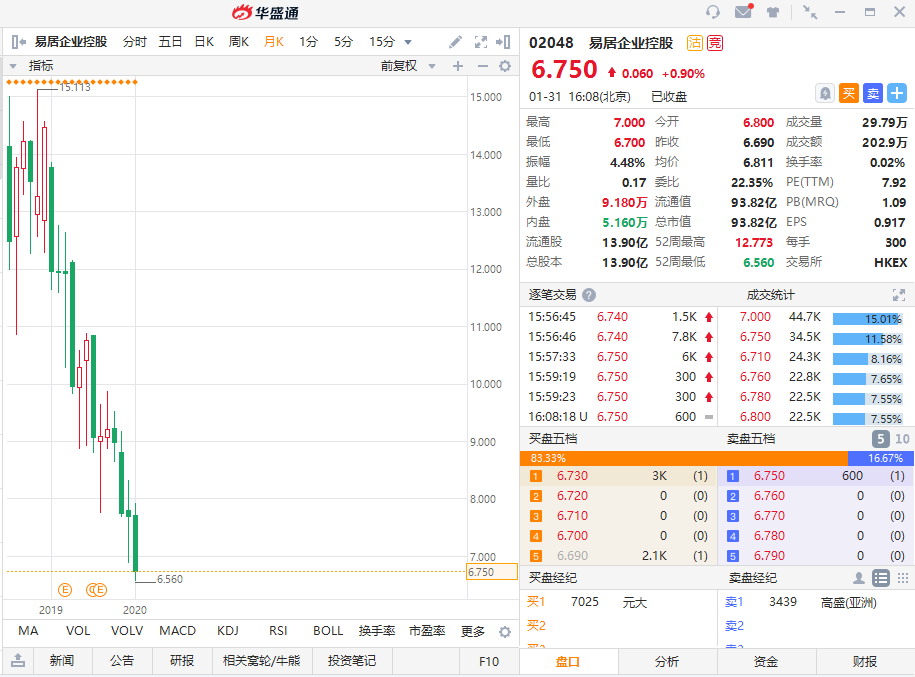Expand the 15分 interval dropdown arrow
The width and height of the screenshot is (915, 677).
[x=408, y=42]
